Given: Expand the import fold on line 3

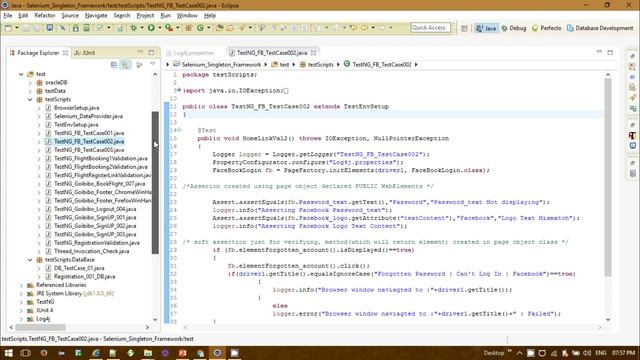Looking at the screenshot, I should [179, 91].
